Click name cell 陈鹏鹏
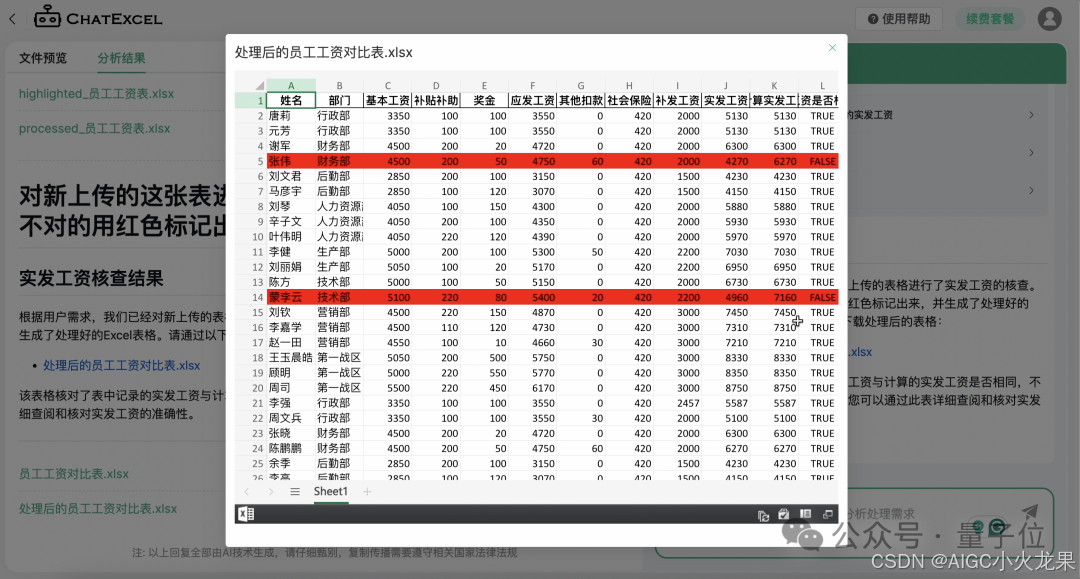 coord(291,448)
